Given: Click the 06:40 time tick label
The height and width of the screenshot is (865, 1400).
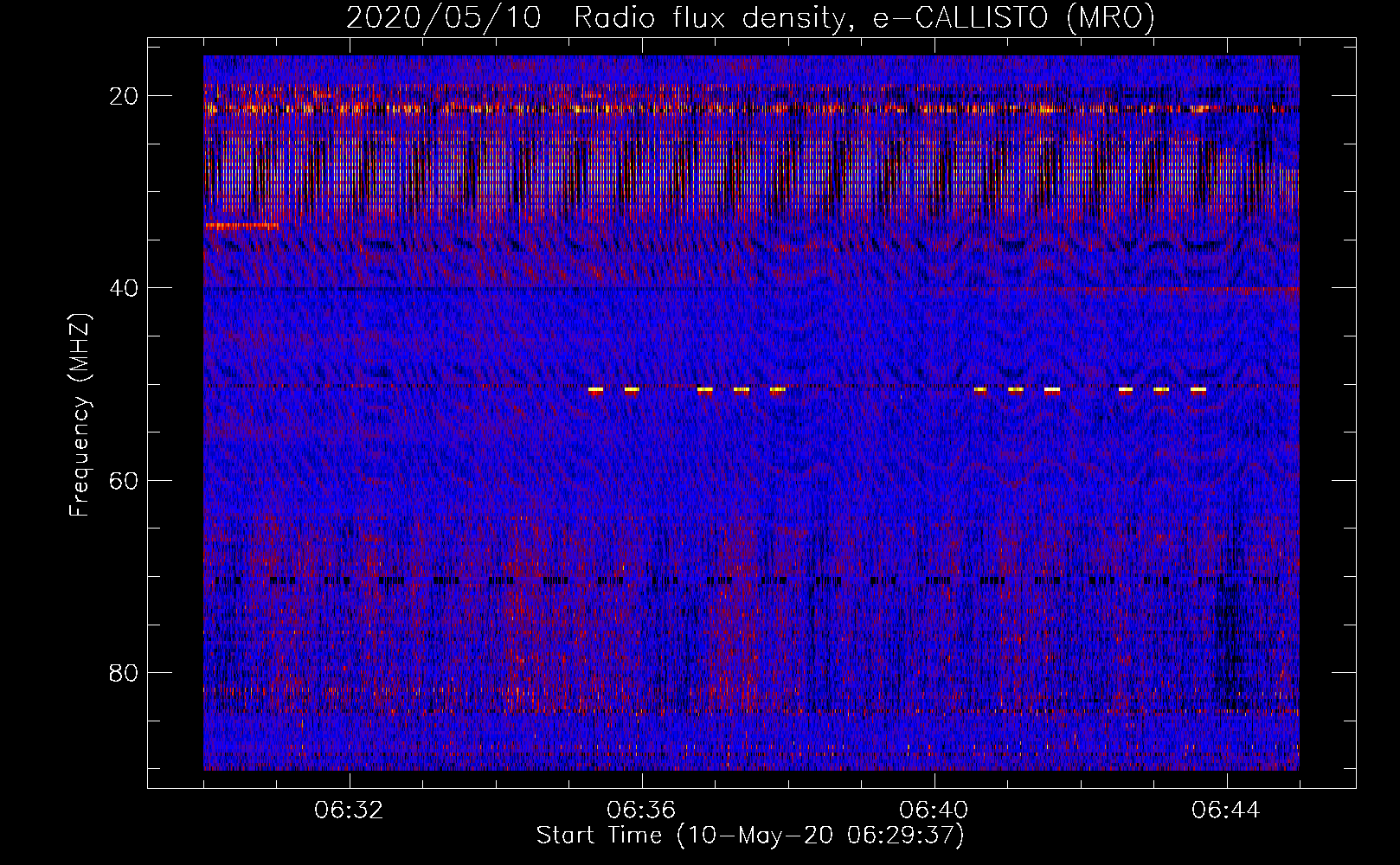Looking at the screenshot, I should click(934, 811).
